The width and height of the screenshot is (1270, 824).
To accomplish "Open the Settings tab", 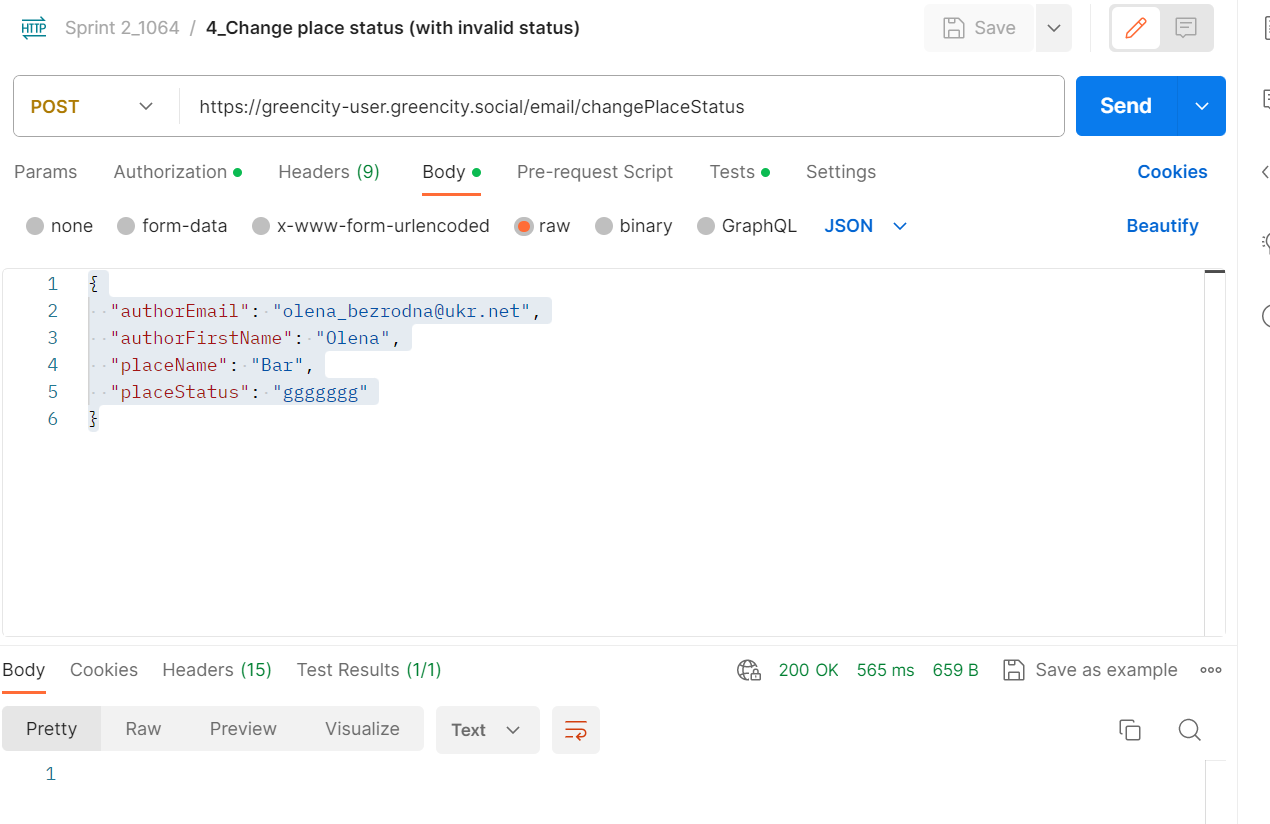I will pos(841,172).
